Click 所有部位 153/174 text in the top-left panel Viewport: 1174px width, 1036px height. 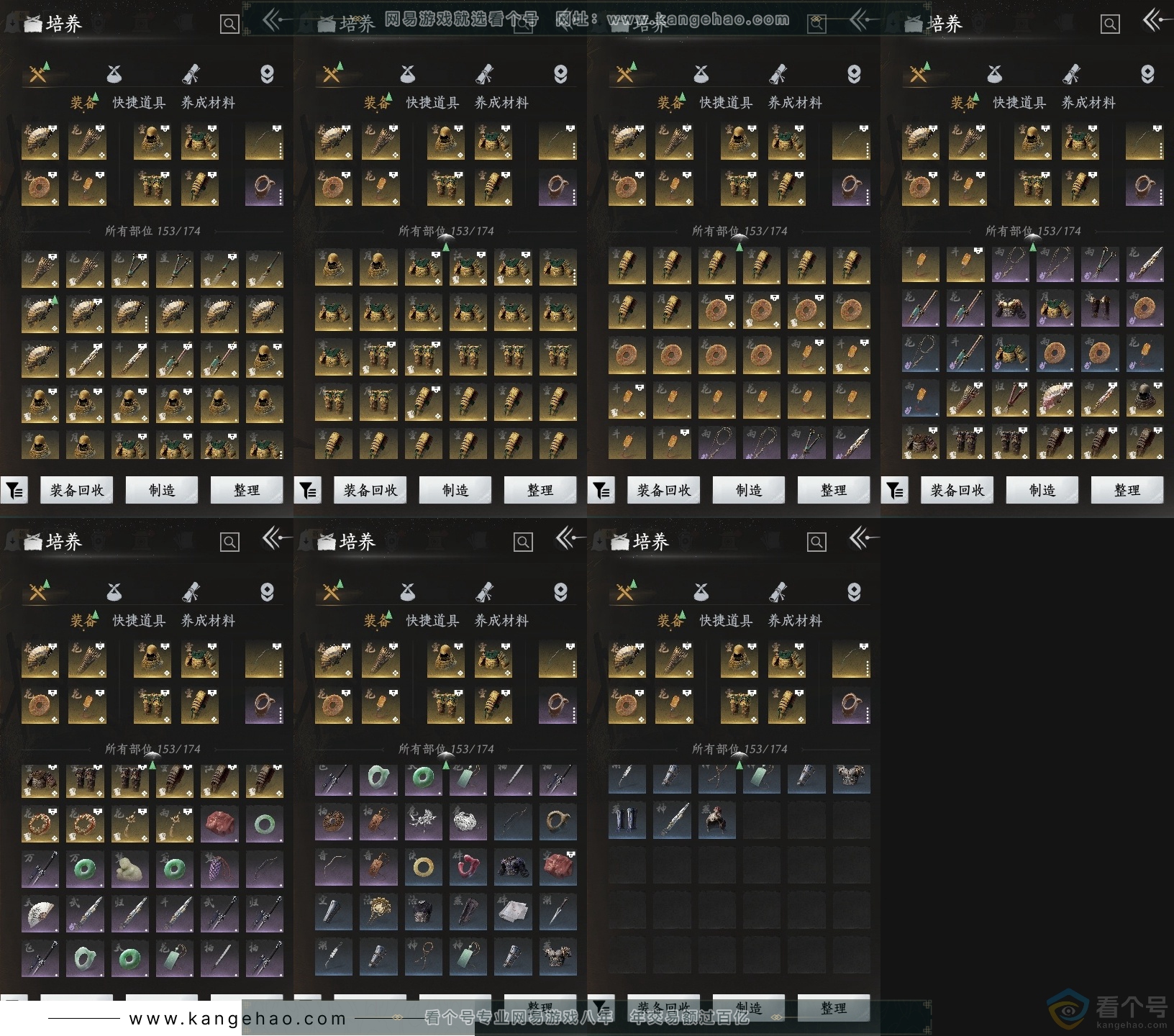pos(153,231)
